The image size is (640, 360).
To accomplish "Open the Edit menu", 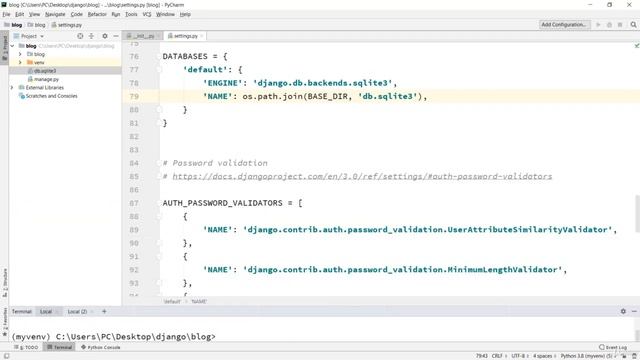I will (x=19, y=14).
